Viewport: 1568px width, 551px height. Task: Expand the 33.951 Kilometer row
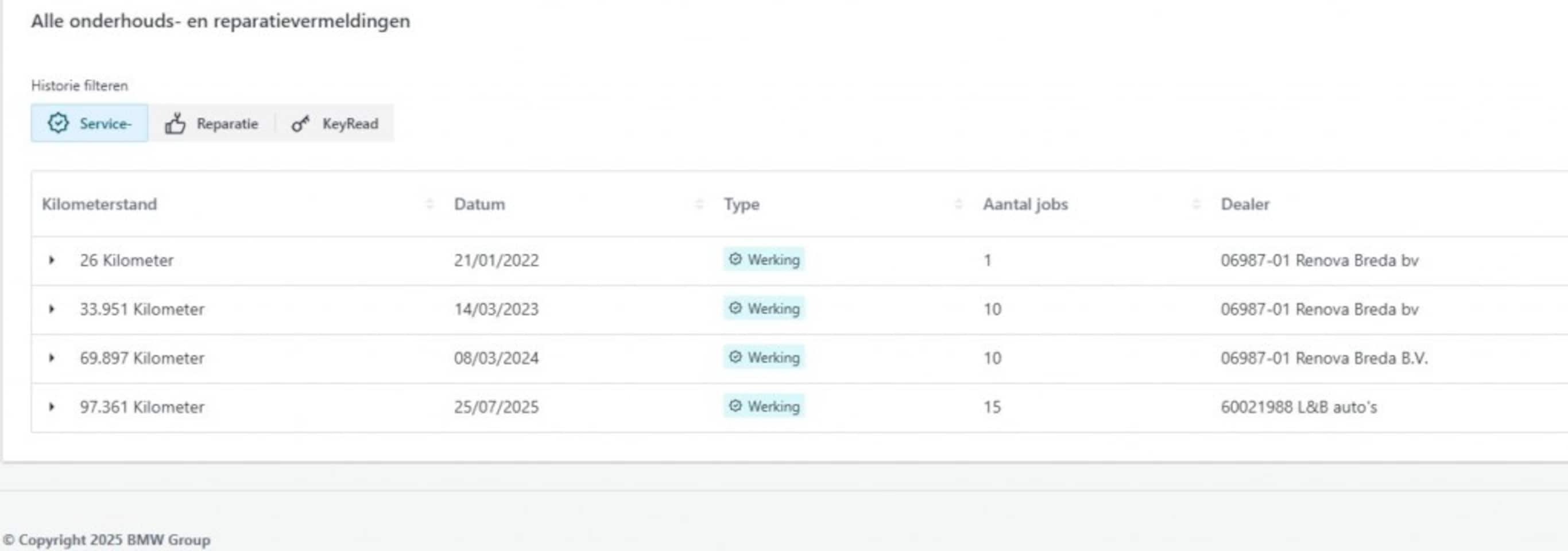click(52, 309)
